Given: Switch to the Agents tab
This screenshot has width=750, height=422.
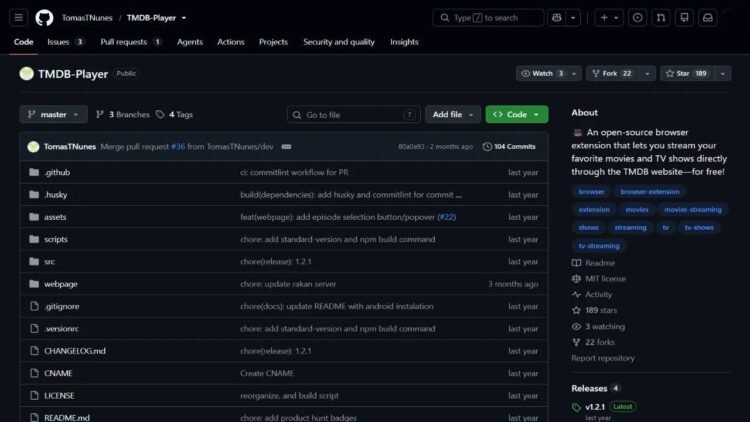Looking at the screenshot, I should coord(190,42).
